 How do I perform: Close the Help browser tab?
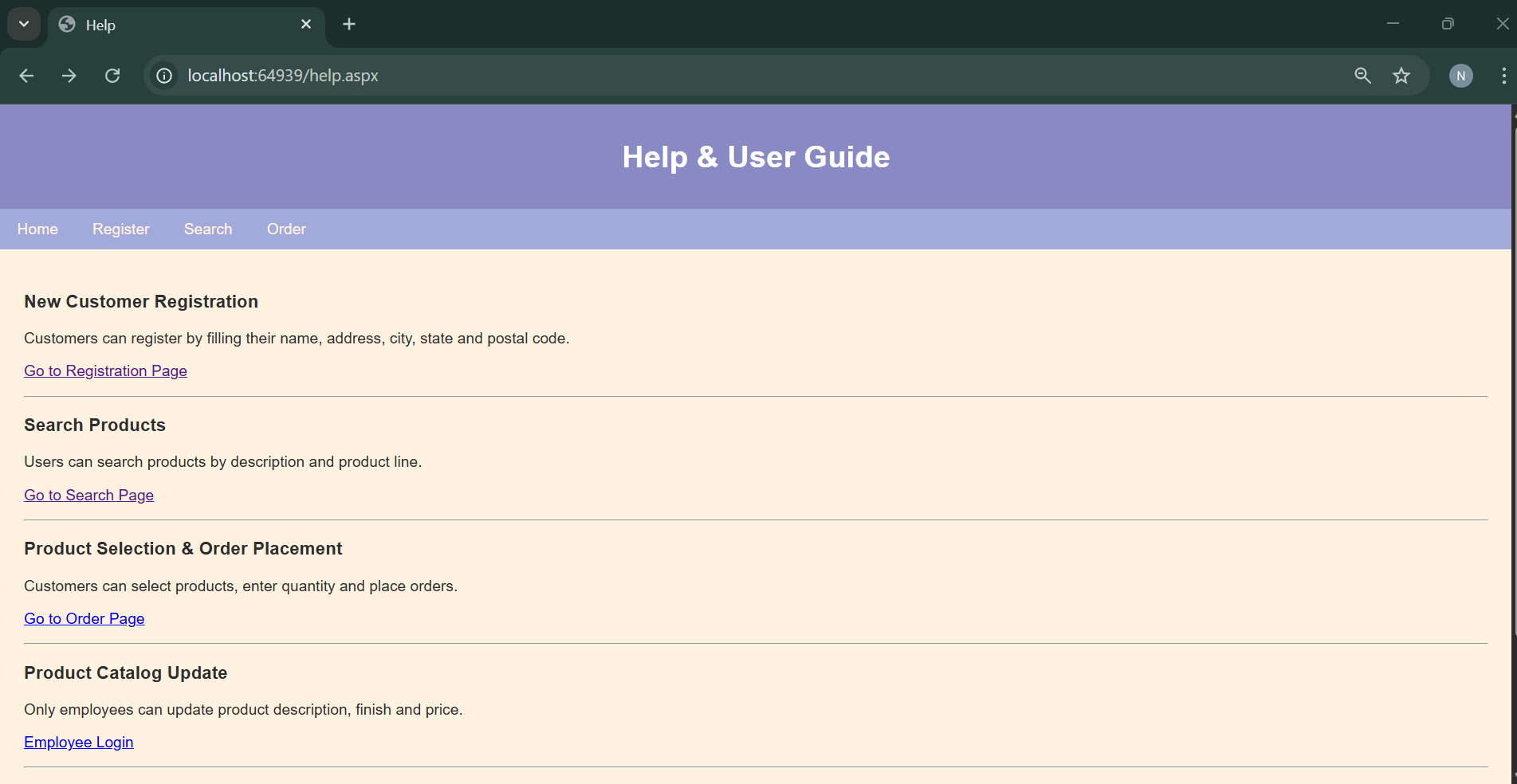tap(306, 24)
